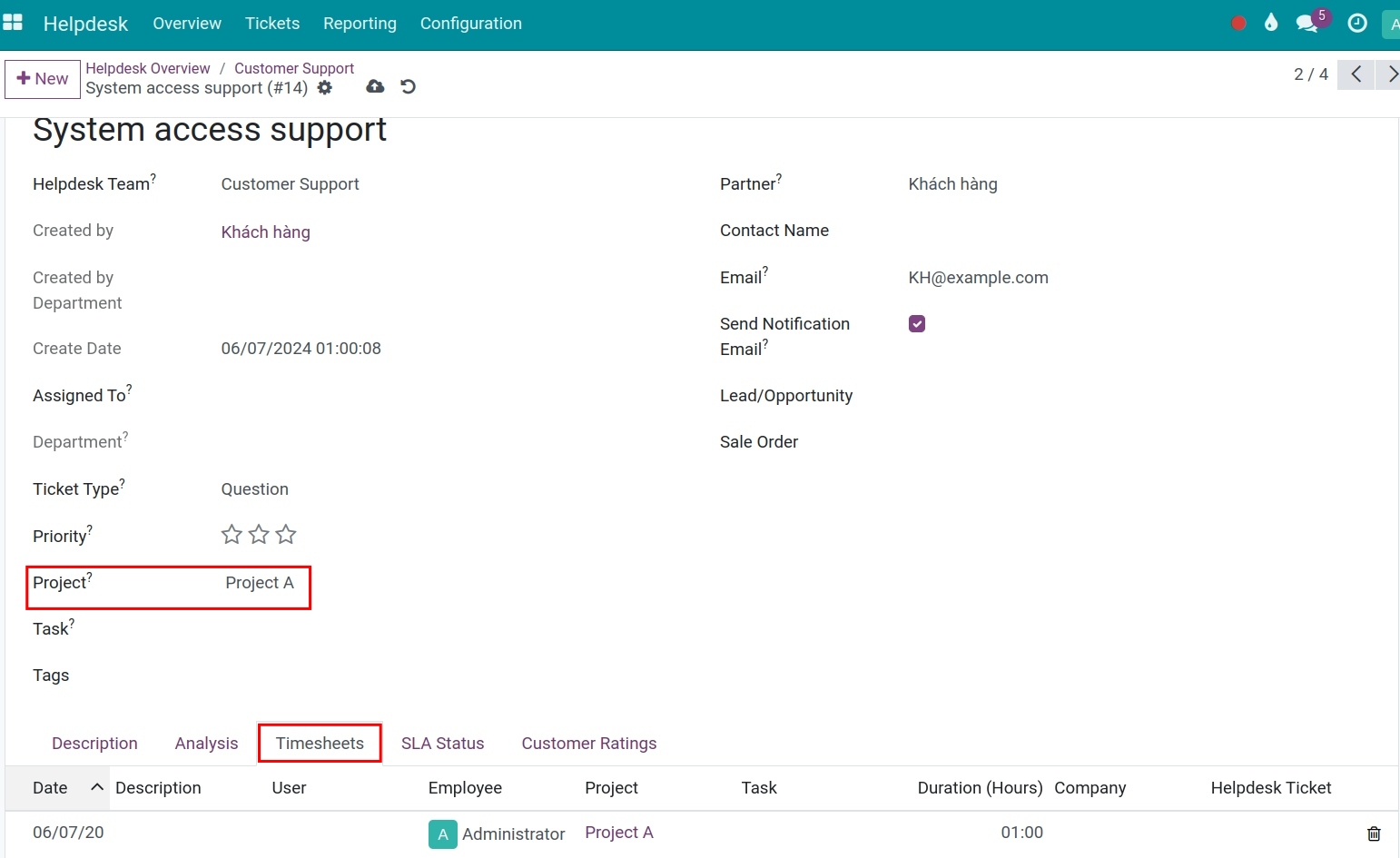Click the Helpdesk app title
The height and width of the screenshot is (858, 1400).
[x=85, y=24]
